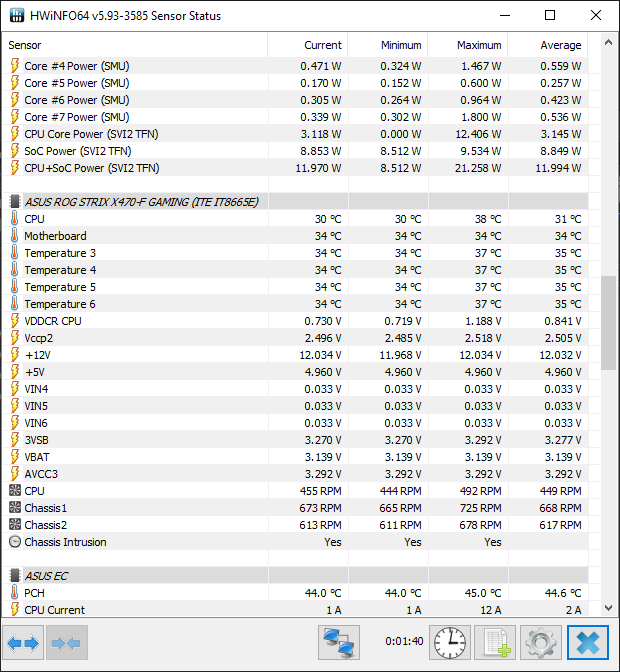Select the Core #7 Power (SMU) row
Screen dimensions: 620x672
pyautogui.click(x=295, y=117)
